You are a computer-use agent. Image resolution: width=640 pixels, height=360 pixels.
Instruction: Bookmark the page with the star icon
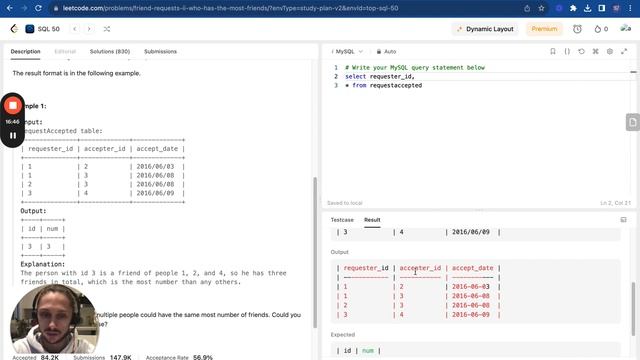coord(541,8)
